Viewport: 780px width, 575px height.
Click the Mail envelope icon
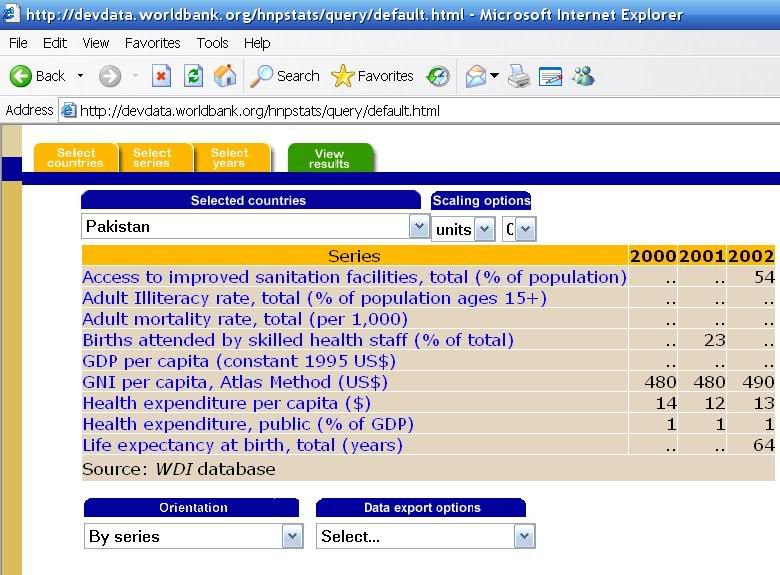(476, 76)
